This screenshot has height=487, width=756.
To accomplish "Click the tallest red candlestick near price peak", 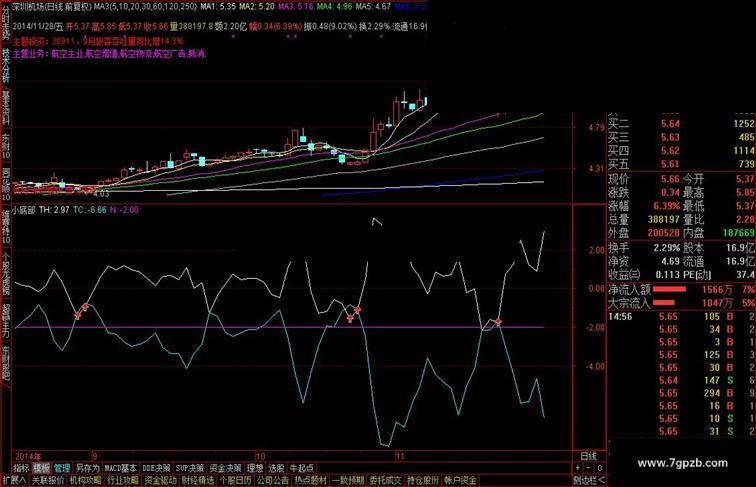I will (x=396, y=112).
